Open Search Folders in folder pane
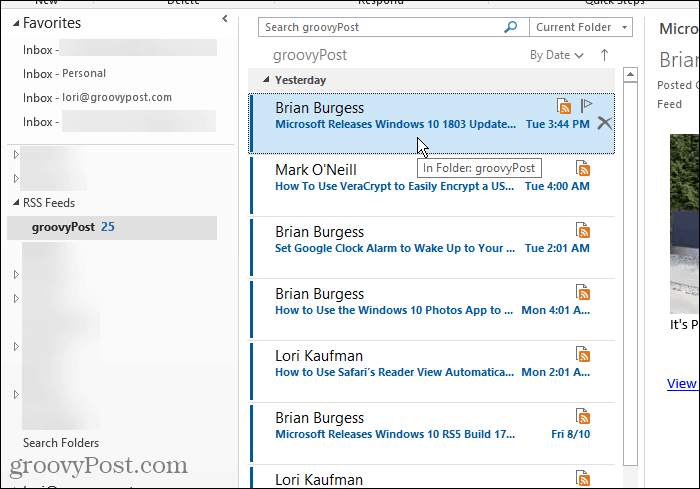Viewport: 700px width, 489px height. tap(61, 443)
